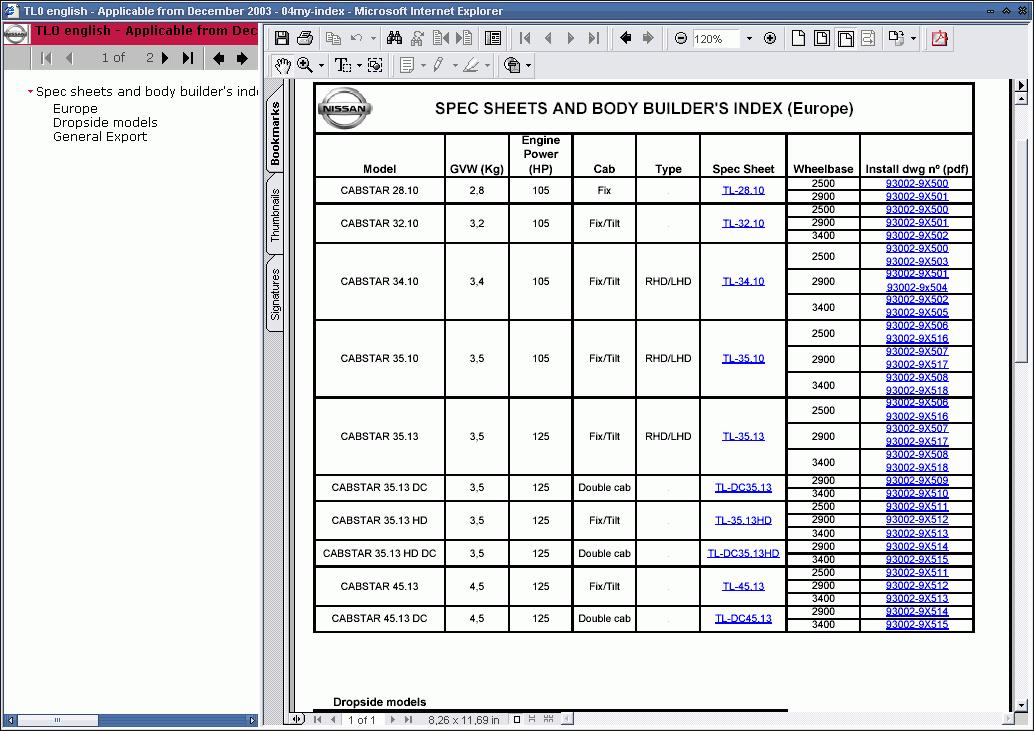The height and width of the screenshot is (731, 1034).
Task: Open TL-28.10 spec sheet link
Action: 743,190
